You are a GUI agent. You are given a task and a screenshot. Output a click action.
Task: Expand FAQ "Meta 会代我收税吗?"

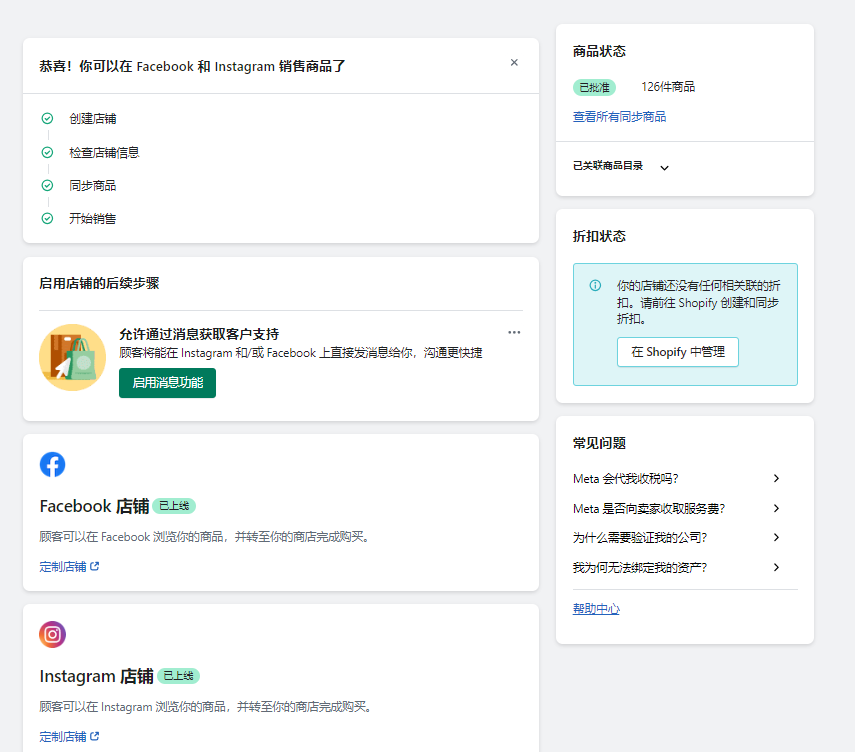pos(677,479)
